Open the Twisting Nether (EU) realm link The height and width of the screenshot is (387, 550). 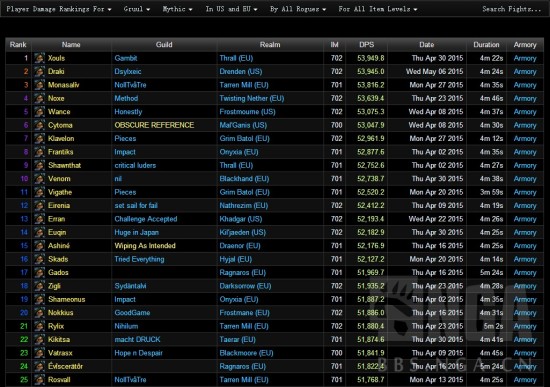[251, 98]
